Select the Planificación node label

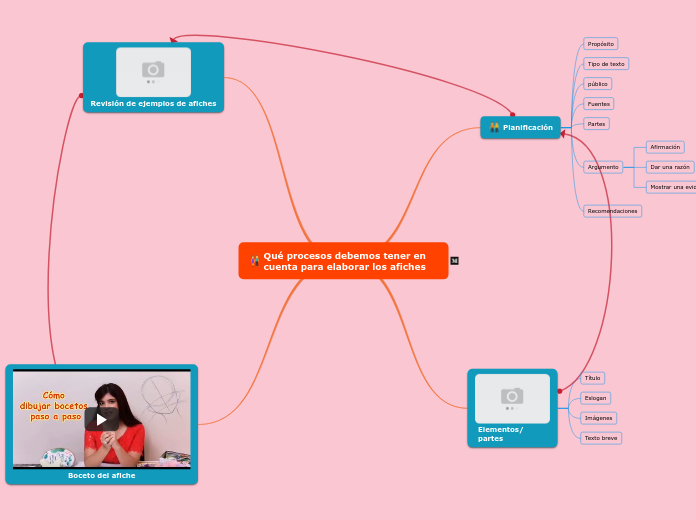(x=528, y=127)
